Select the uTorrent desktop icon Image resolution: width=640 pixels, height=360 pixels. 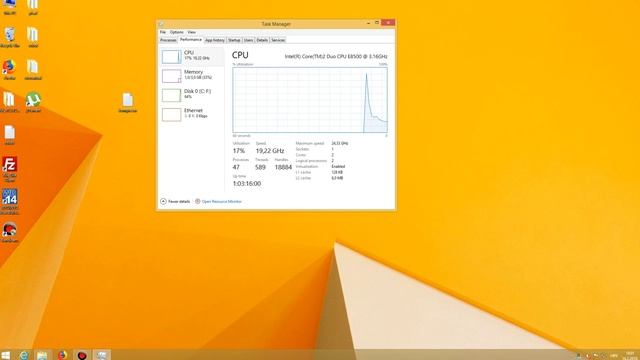click(33, 102)
